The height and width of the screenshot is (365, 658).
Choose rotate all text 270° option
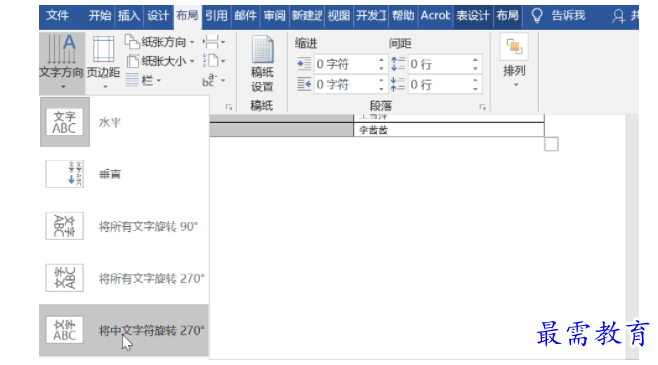tap(124, 278)
